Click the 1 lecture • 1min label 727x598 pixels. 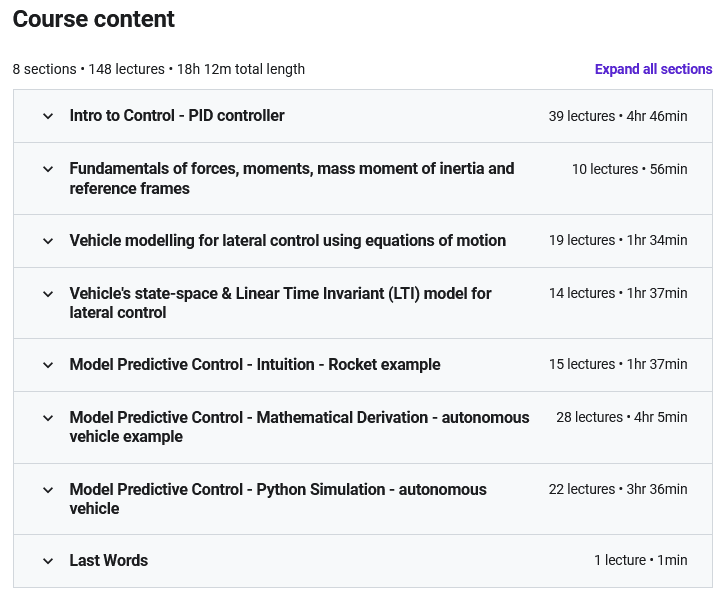click(640, 560)
